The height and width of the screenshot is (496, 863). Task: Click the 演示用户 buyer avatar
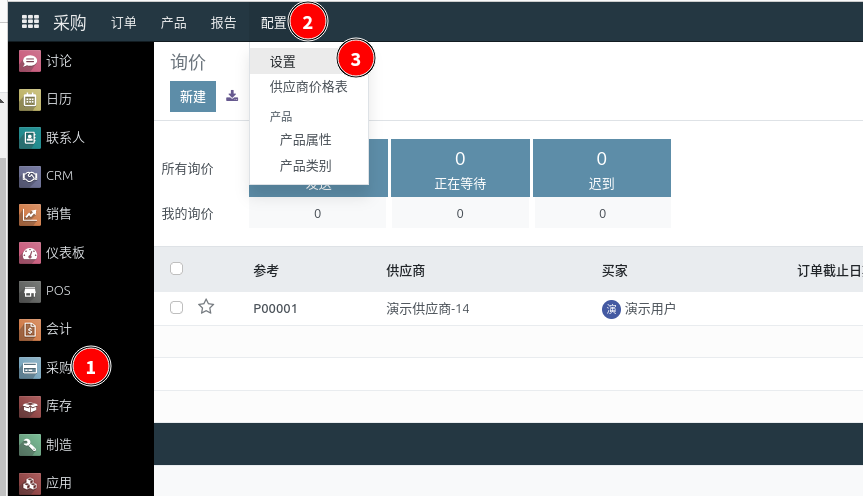coord(611,309)
